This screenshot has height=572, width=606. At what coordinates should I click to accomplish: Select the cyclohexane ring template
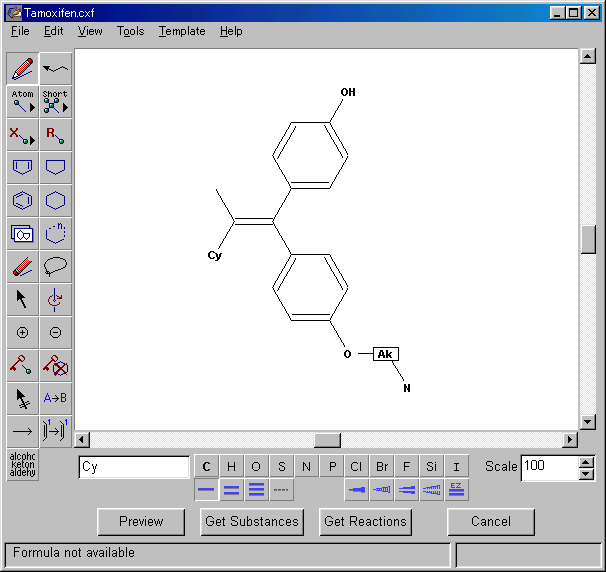tap(56, 201)
